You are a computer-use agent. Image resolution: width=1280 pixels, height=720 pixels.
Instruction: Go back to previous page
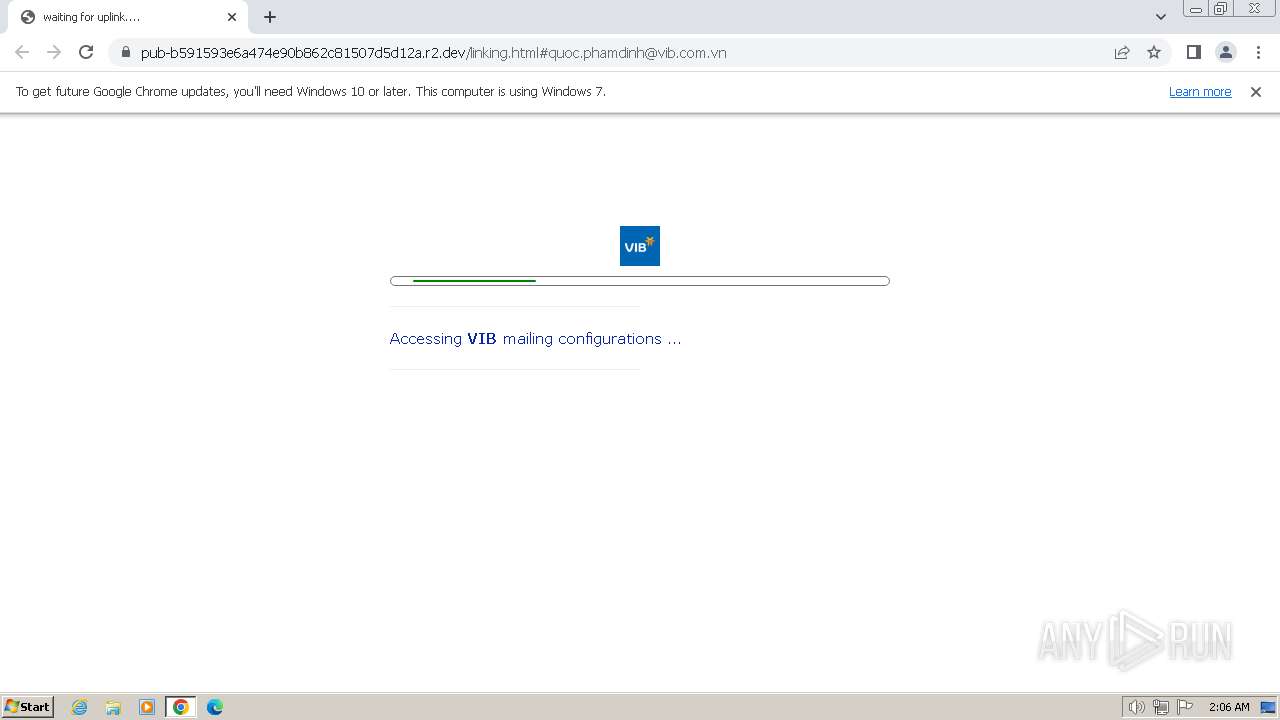(22, 52)
